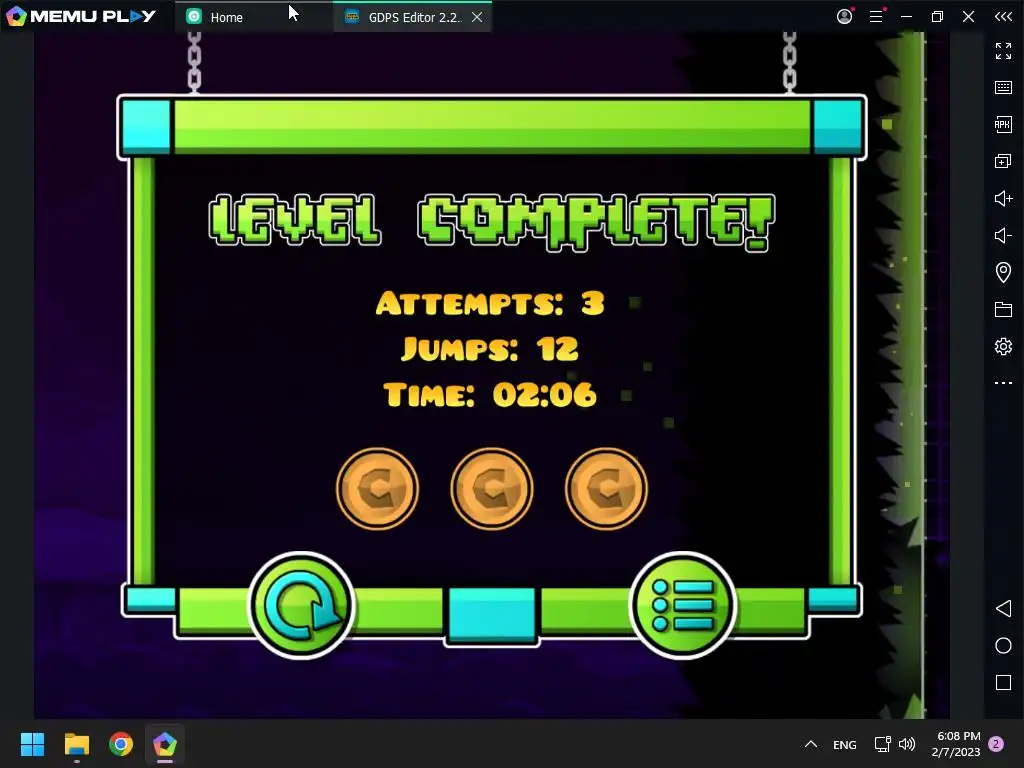Close the GDPS Editor 2.2 tab
The height and width of the screenshot is (768, 1024).
[x=477, y=17]
